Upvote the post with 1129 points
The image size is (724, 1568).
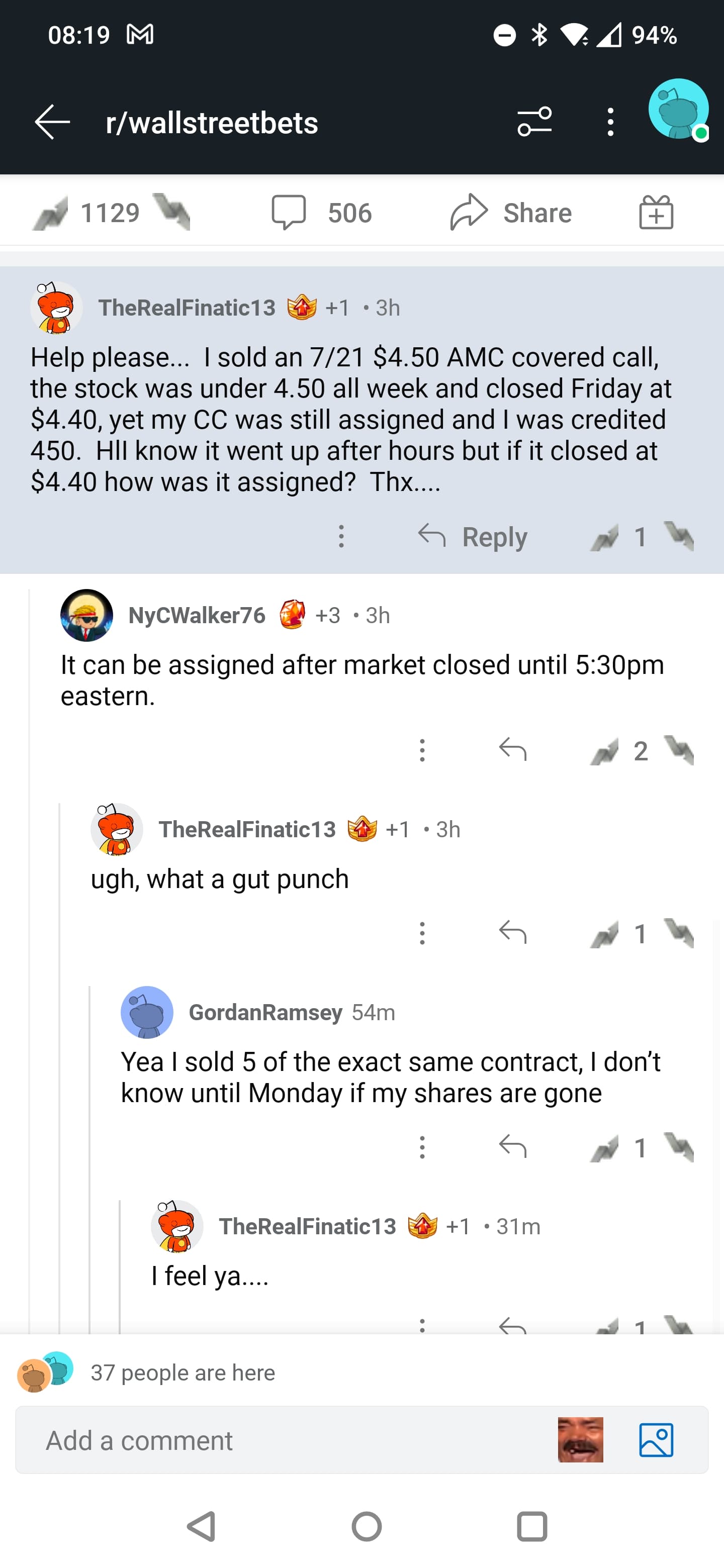pyautogui.click(x=50, y=213)
